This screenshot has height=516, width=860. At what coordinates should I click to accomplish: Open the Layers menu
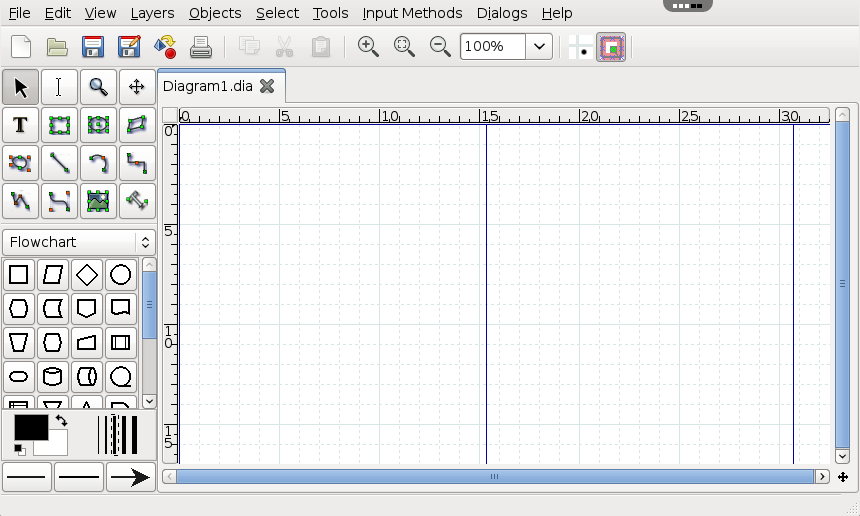point(152,13)
